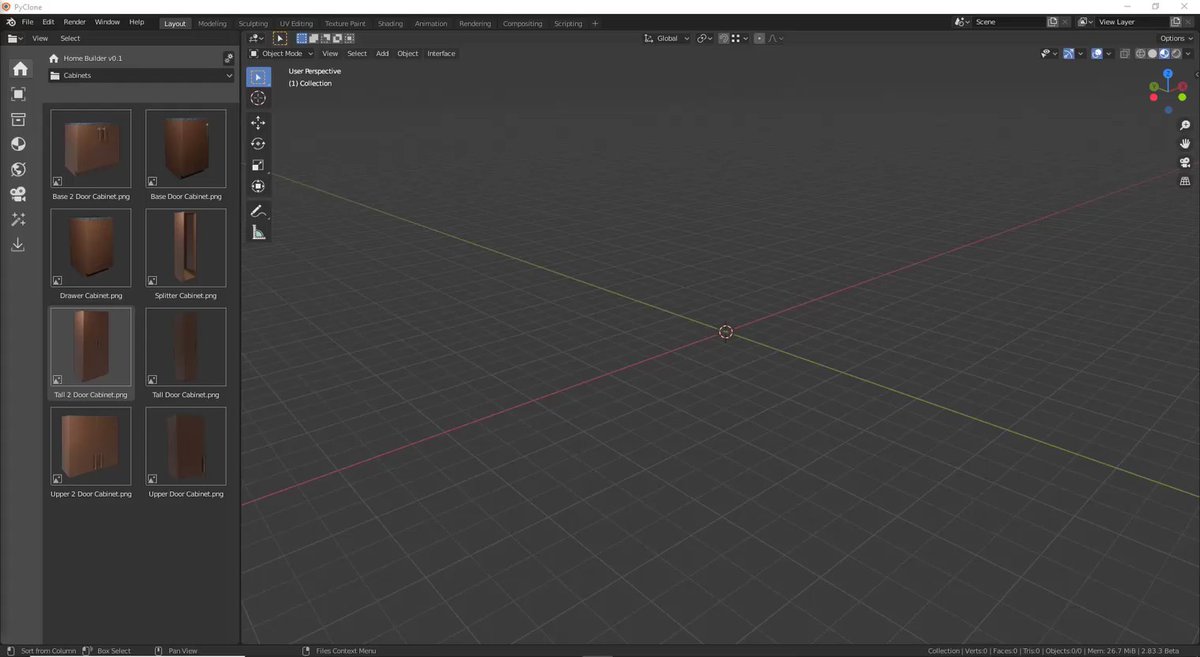Toggle the camera view icon in viewport
The height and width of the screenshot is (657, 1200).
coord(1185,163)
